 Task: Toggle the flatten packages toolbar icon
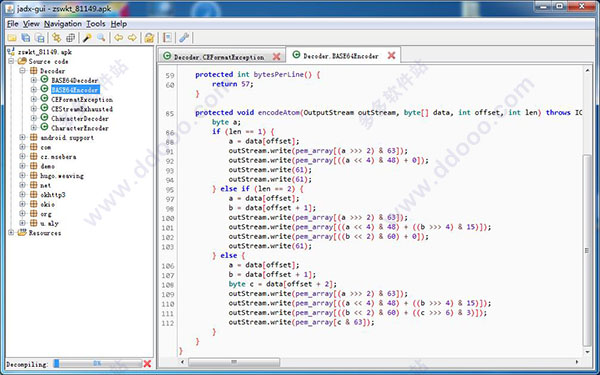pyautogui.click(x=70, y=38)
